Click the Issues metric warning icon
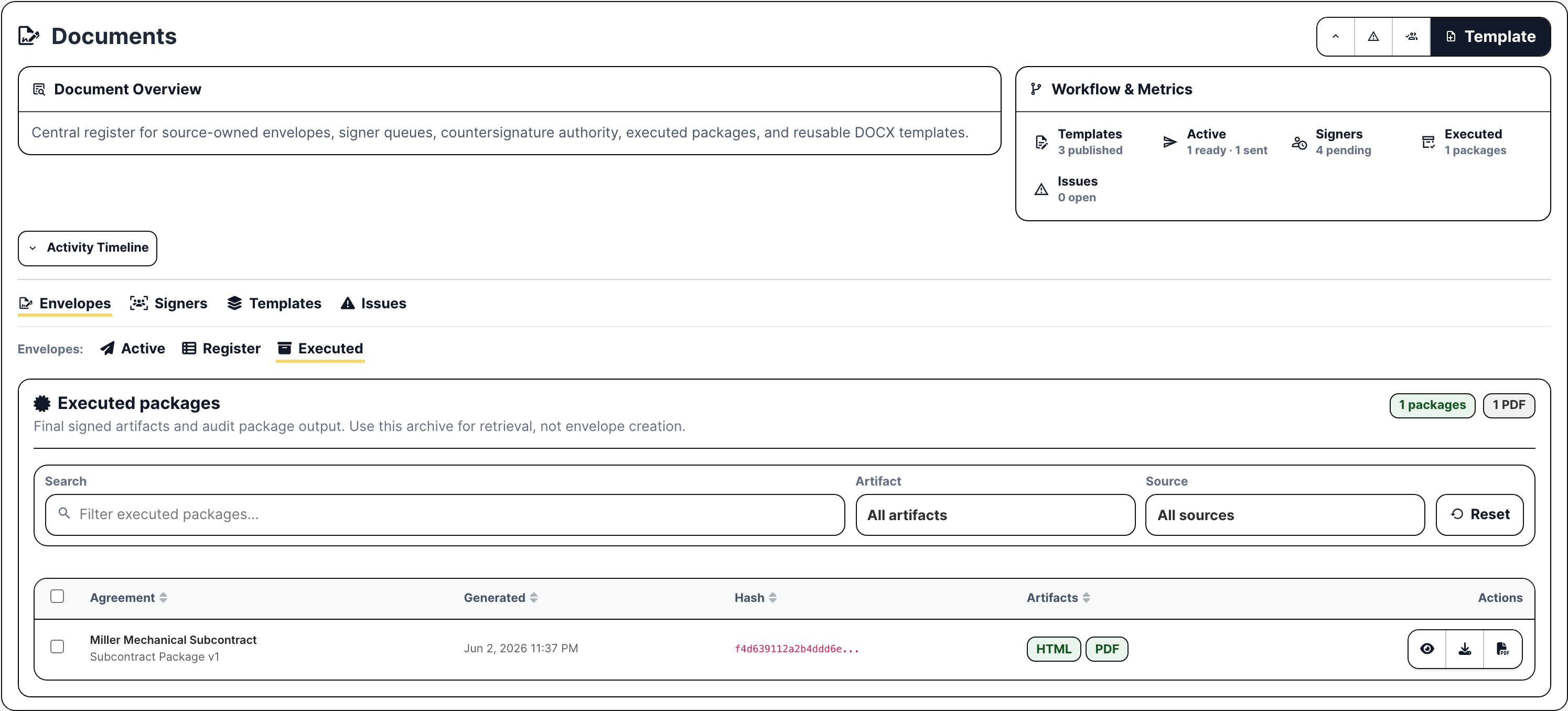1568x711 pixels. click(x=1041, y=190)
